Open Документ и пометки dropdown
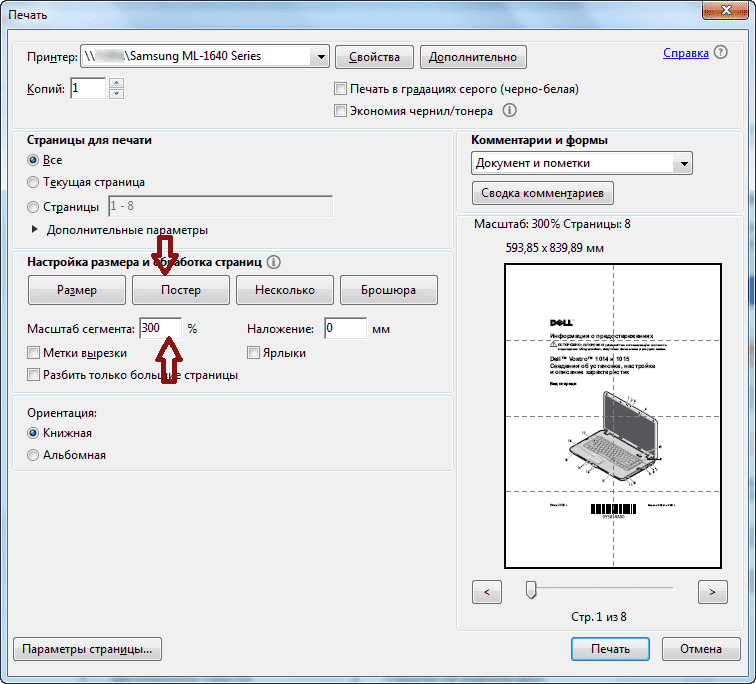 [683, 163]
